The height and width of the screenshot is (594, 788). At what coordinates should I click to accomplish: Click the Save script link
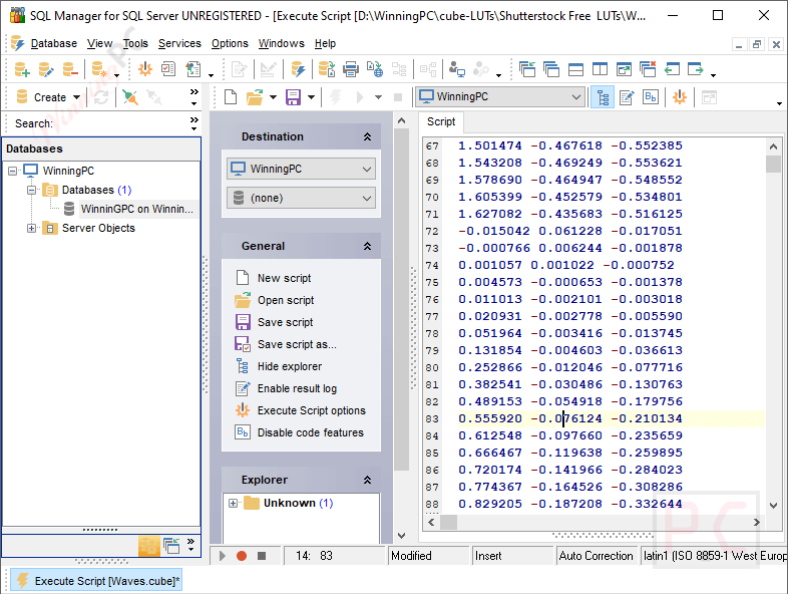point(285,322)
